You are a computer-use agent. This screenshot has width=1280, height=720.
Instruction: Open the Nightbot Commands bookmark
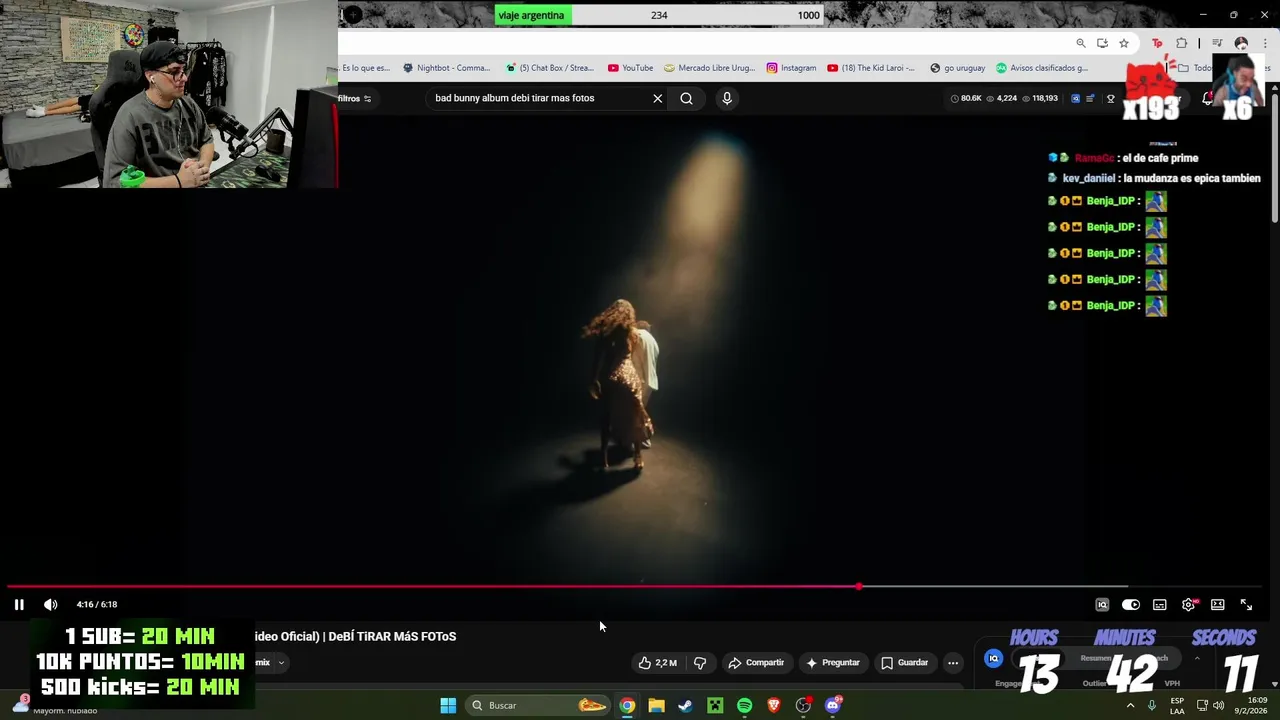click(447, 68)
